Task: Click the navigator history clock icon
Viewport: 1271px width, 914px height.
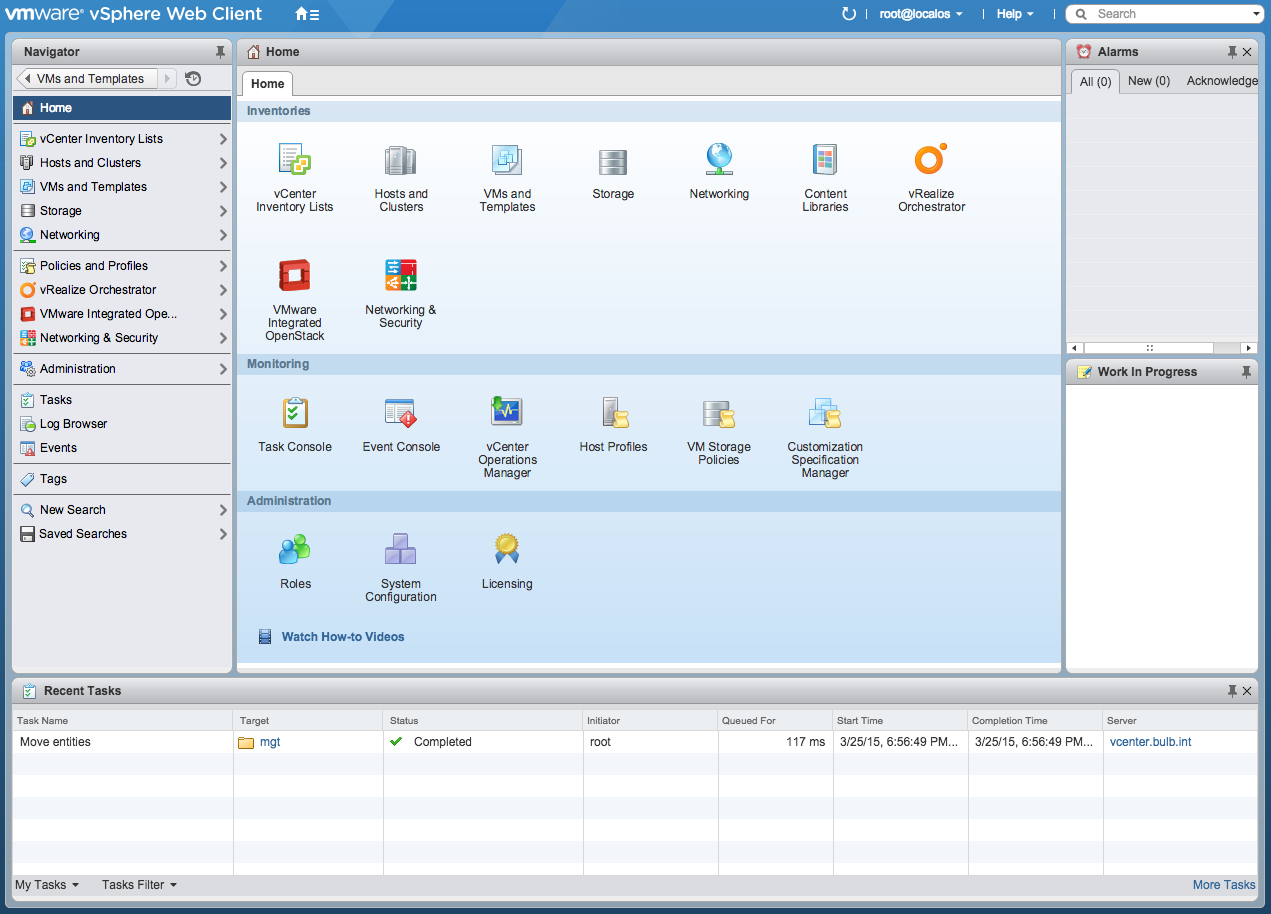Action: point(194,79)
